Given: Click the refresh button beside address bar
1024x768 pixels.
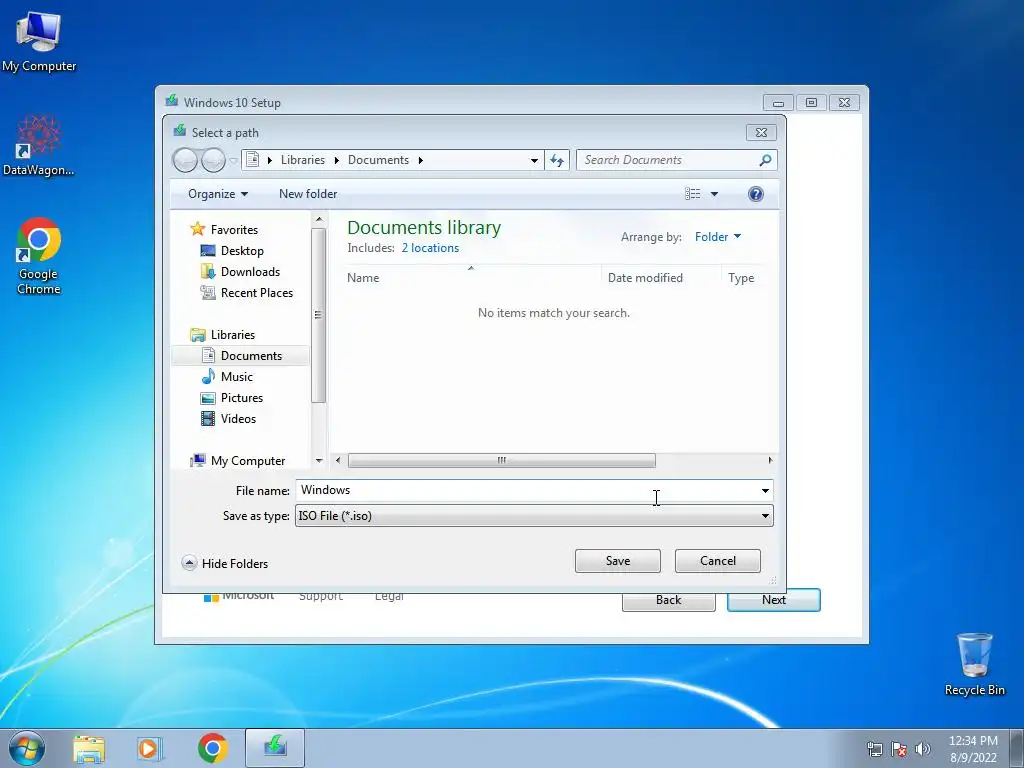Looking at the screenshot, I should [x=557, y=160].
